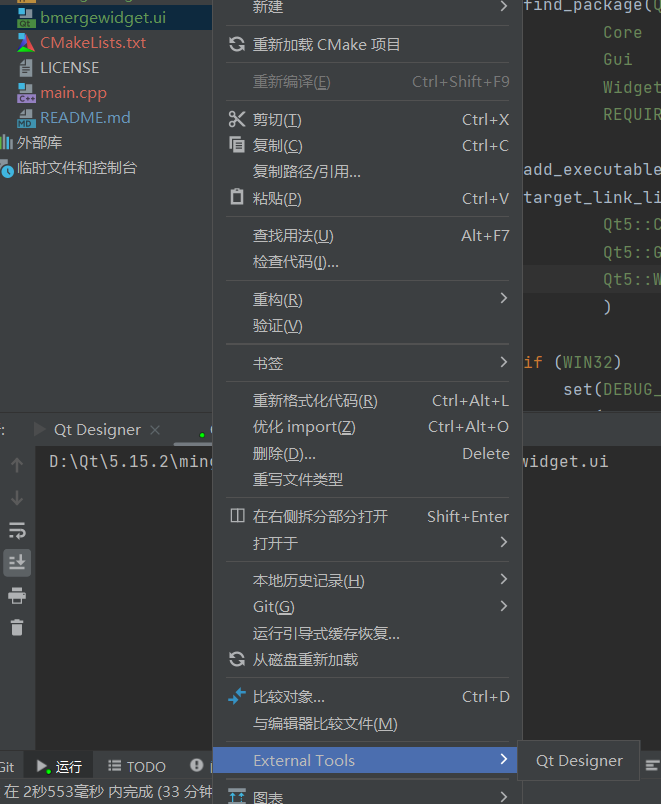The height and width of the screenshot is (804, 661).
Task: Enable the scroll-to-end icon in Qt Designer output
Action: pyautogui.click(x=16, y=562)
